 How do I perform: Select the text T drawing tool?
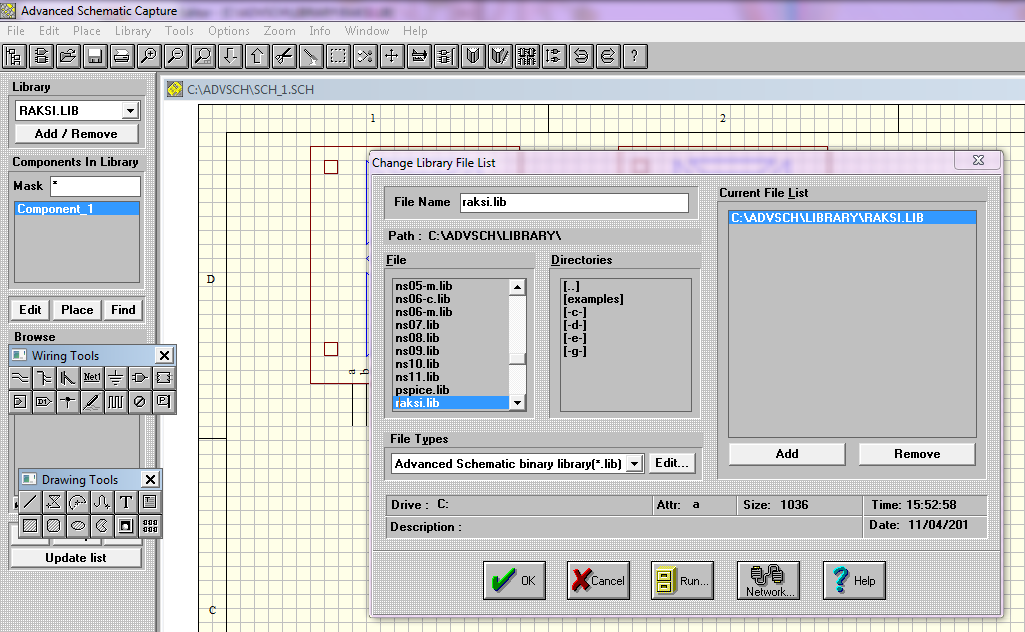coord(126,502)
